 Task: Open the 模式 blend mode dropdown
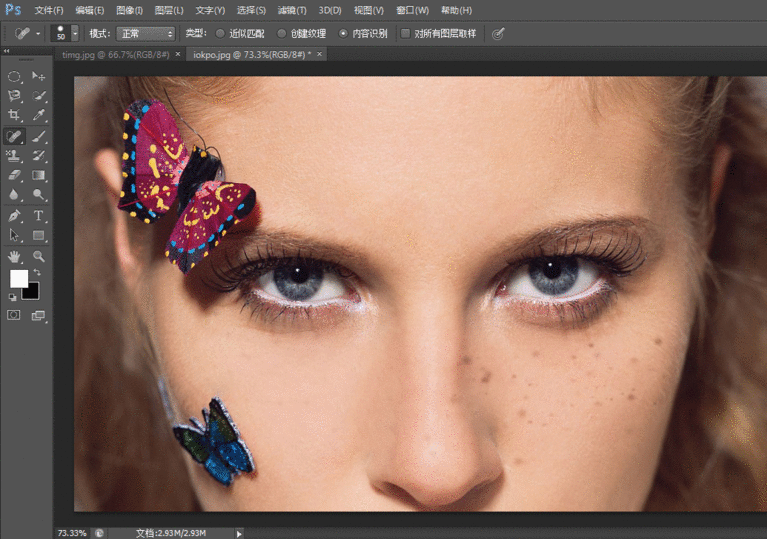pyautogui.click(x=146, y=33)
